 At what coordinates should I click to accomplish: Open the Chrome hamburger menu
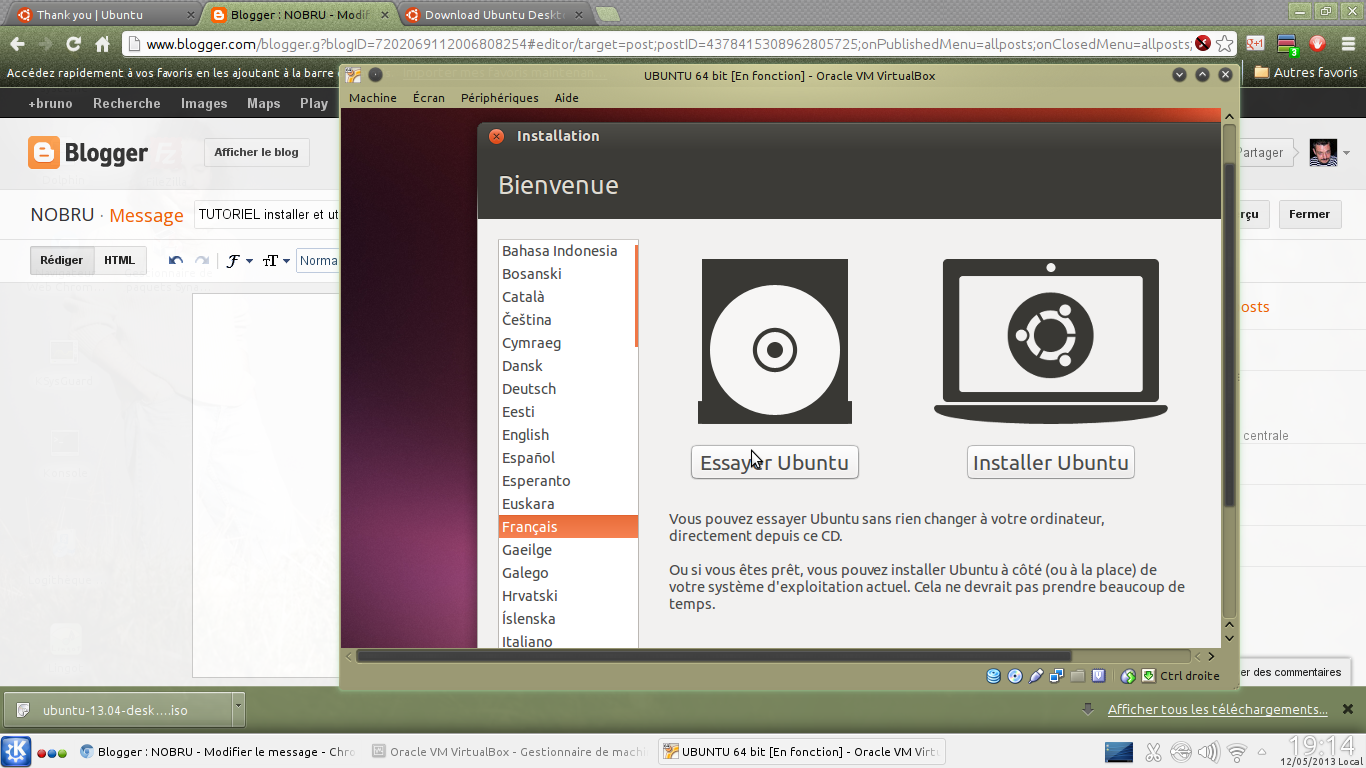point(1346,44)
